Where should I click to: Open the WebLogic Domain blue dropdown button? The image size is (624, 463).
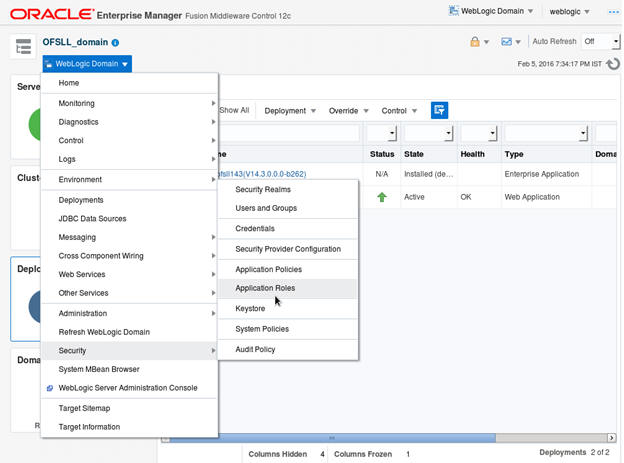[87, 64]
